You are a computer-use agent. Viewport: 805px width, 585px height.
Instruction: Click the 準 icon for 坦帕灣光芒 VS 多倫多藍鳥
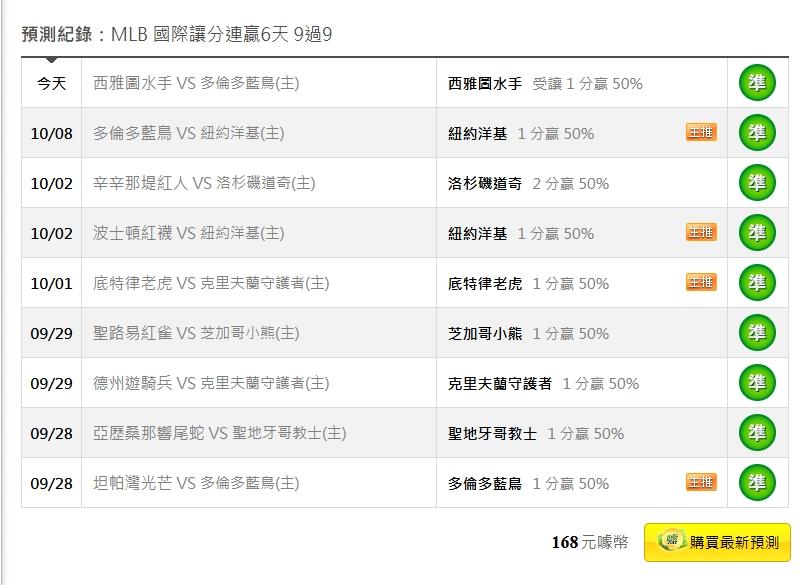[757, 483]
